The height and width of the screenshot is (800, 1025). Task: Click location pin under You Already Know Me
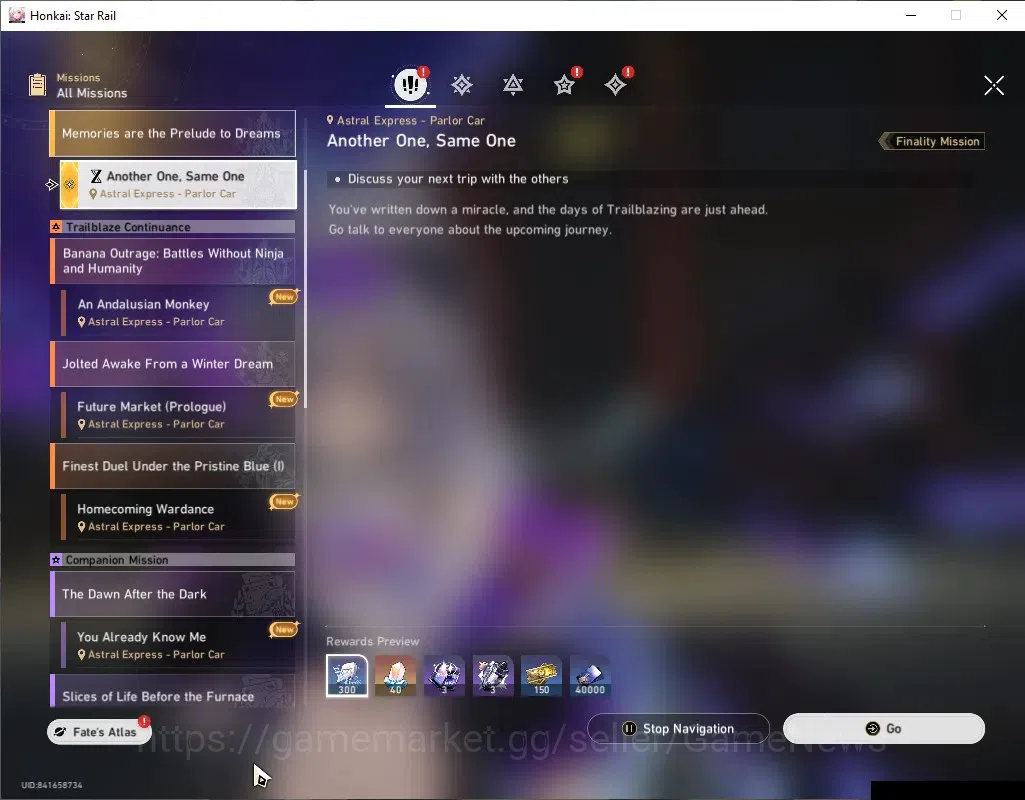(x=82, y=654)
